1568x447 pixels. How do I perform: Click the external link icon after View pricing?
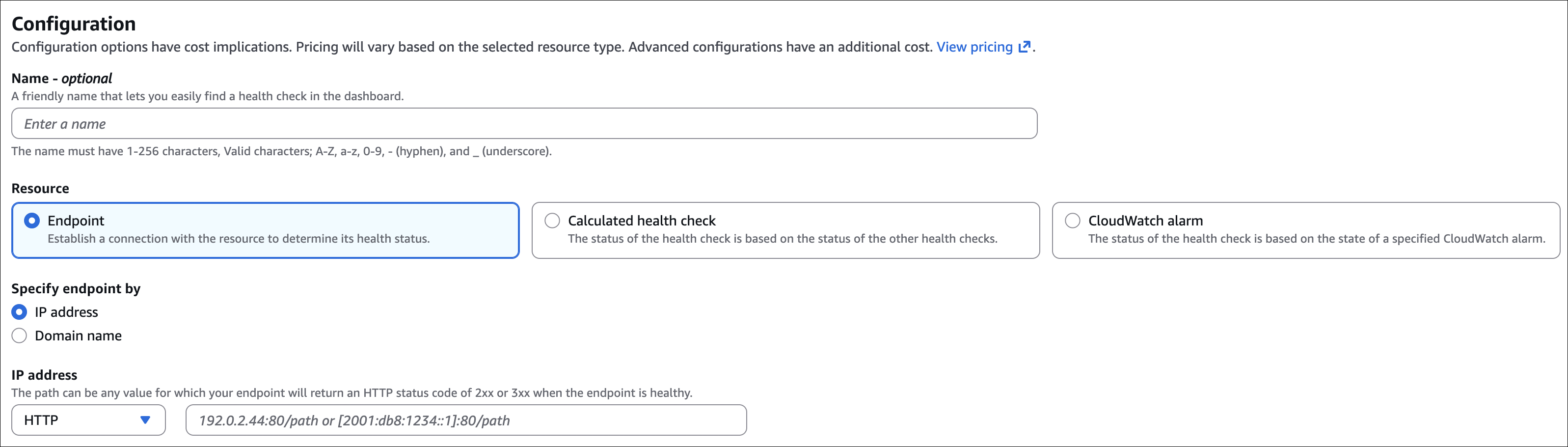click(x=1025, y=47)
